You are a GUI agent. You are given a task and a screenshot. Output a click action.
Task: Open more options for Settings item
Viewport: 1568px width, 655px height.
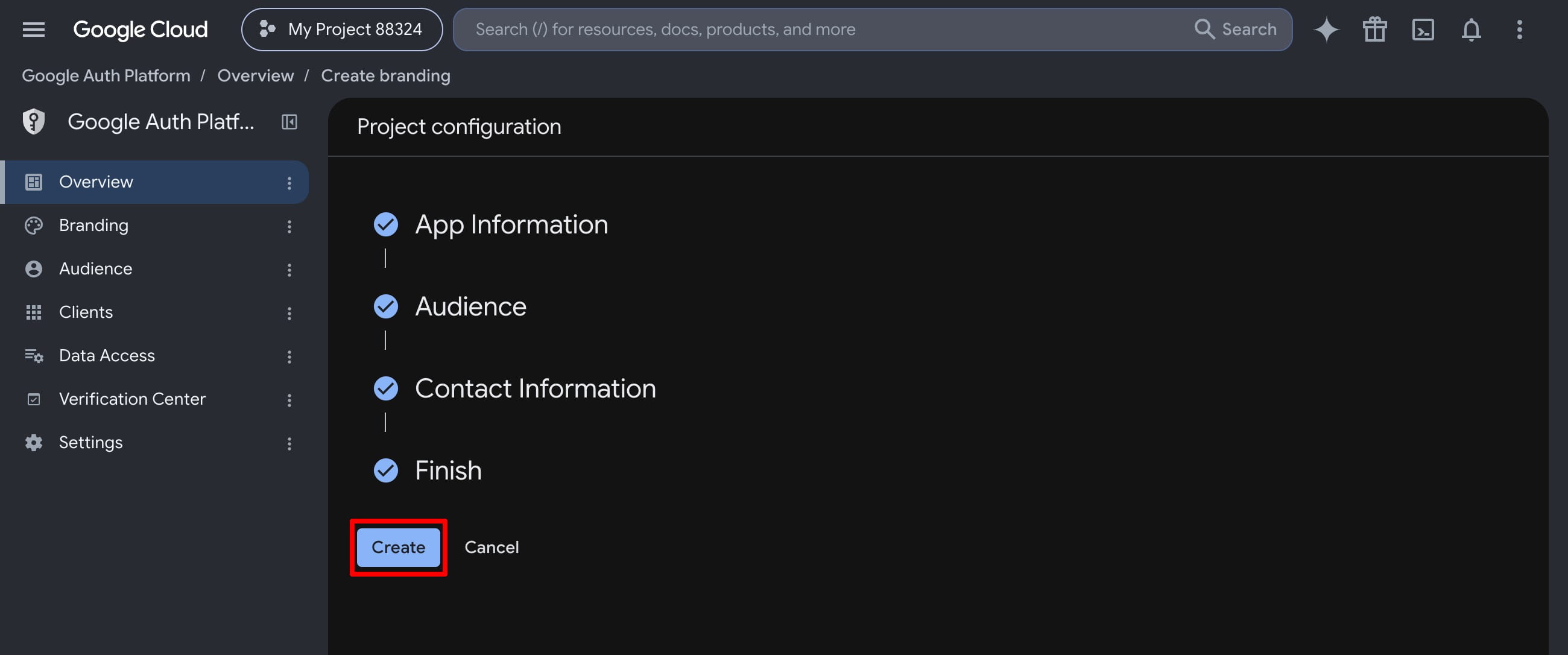tap(289, 444)
